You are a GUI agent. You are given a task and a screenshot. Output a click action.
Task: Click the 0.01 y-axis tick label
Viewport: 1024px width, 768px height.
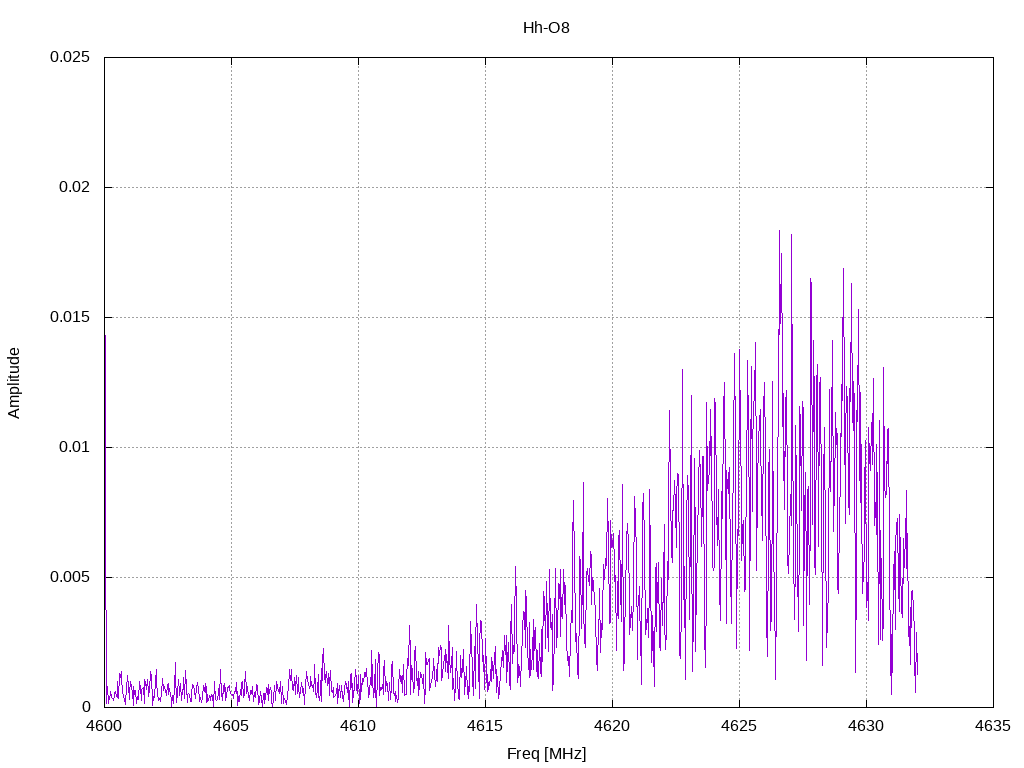(74, 447)
